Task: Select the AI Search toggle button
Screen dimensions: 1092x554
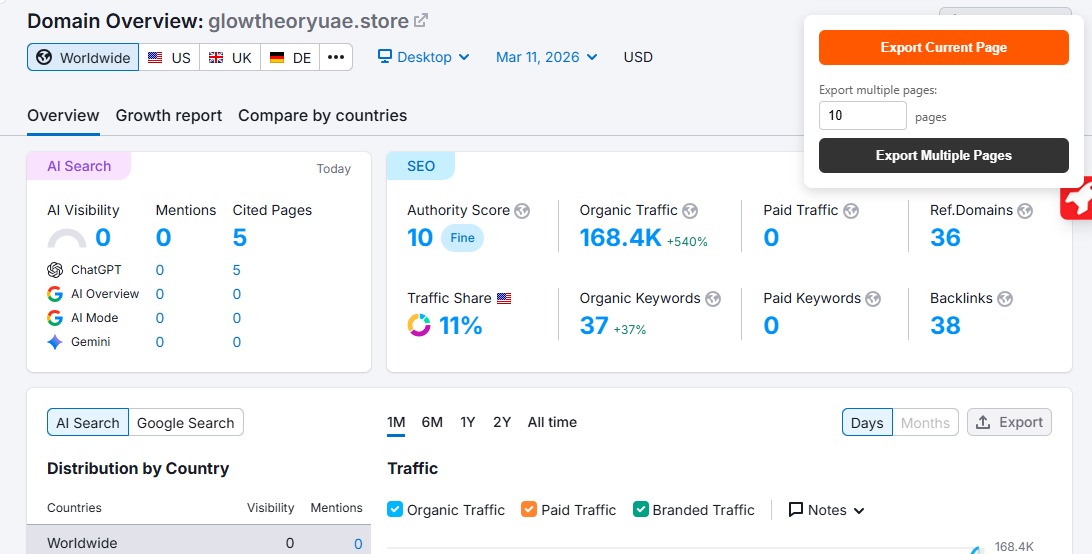Action: tap(88, 422)
